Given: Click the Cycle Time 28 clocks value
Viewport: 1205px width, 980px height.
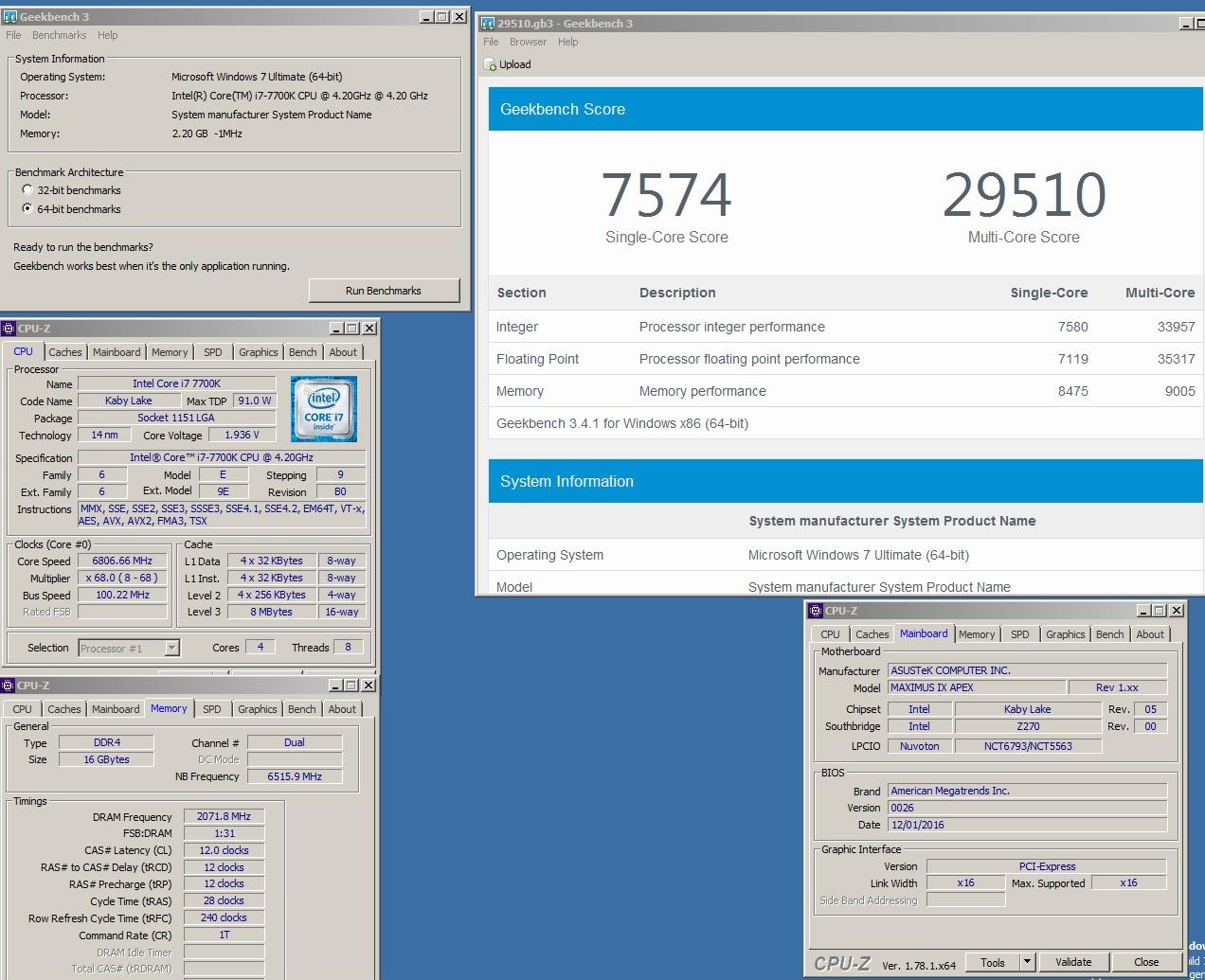Looking at the screenshot, I should (x=224, y=900).
